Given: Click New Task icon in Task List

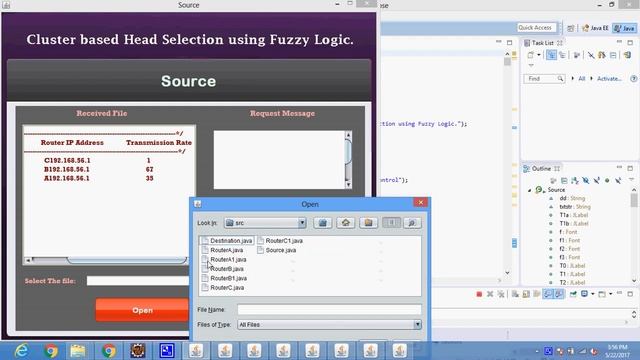Looking at the screenshot, I should click(x=531, y=55).
